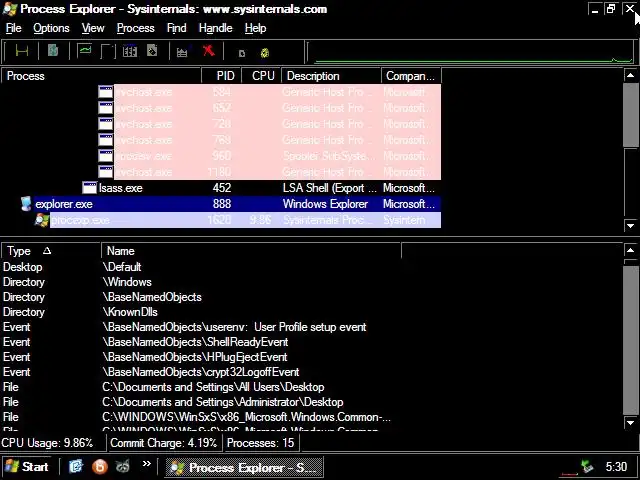This screenshot has width=640, height=480.
Task: Click the Refresh Now toolbar icon
Action: tap(53, 51)
